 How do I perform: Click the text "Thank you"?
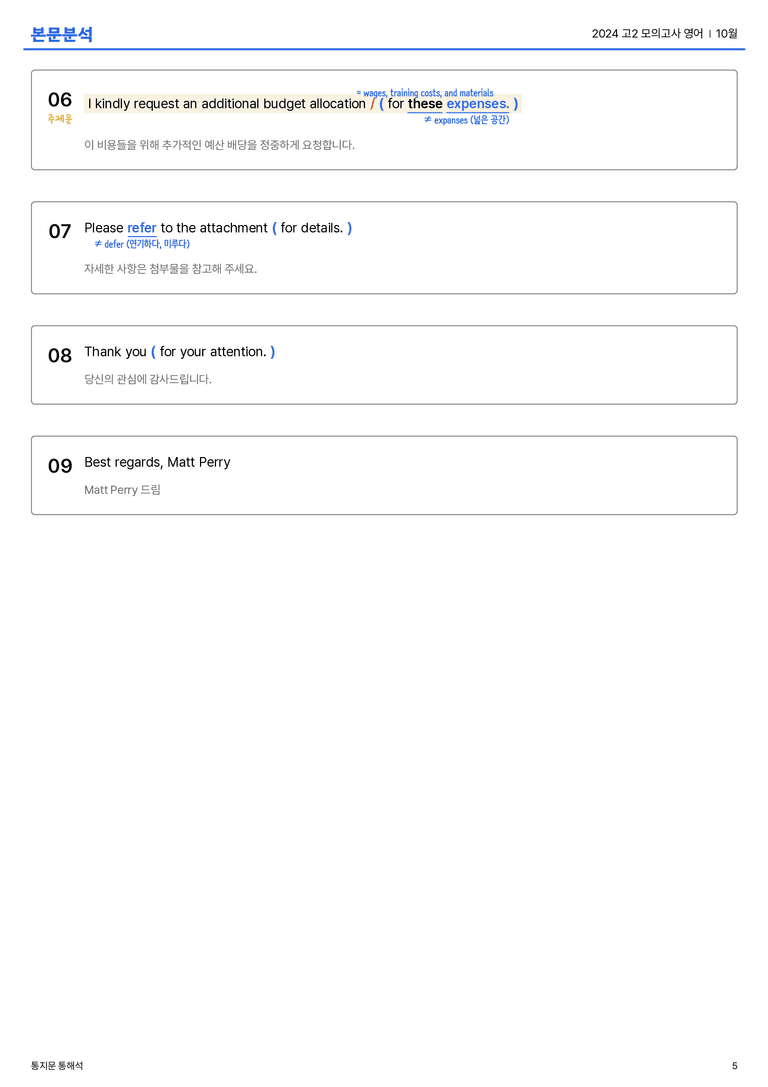click(x=116, y=352)
